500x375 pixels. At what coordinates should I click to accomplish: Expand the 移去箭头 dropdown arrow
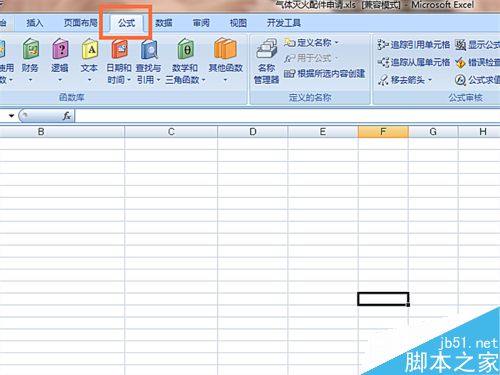(x=430, y=80)
